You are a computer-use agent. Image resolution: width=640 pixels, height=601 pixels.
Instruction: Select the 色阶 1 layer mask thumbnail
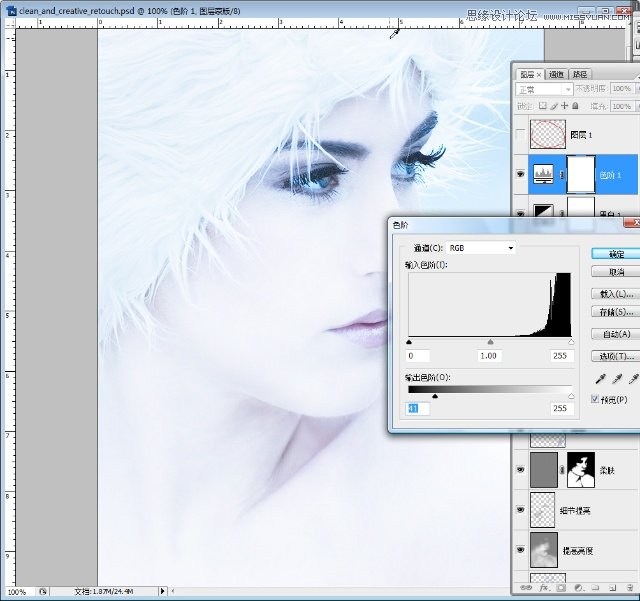[x=581, y=175]
